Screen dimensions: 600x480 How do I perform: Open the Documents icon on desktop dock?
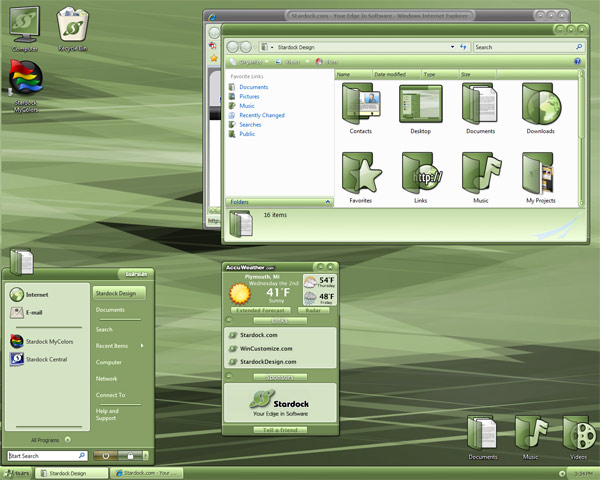click(482, 438)
